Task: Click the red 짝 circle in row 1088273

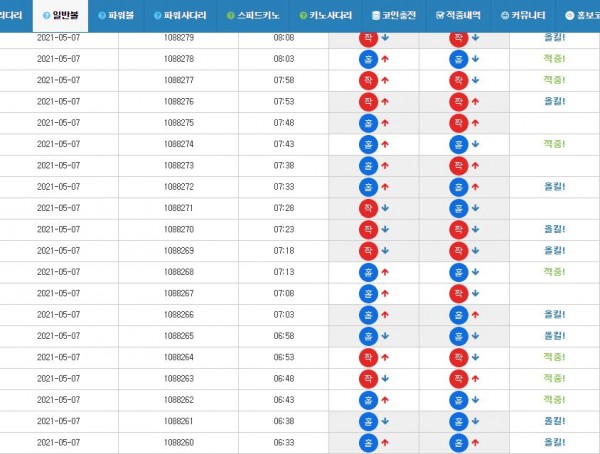Action: pyautogui.click(x=458, y=166)
